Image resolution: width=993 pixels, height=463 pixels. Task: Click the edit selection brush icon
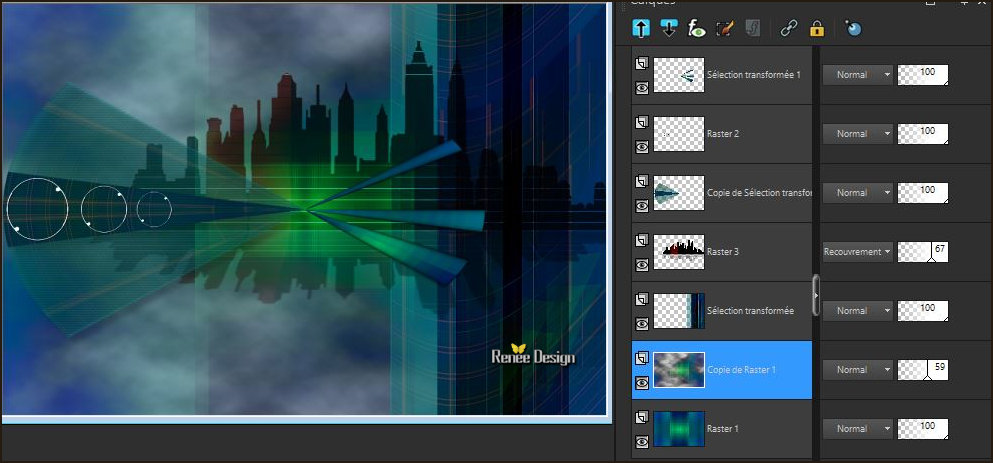click(x=724, y=29)
